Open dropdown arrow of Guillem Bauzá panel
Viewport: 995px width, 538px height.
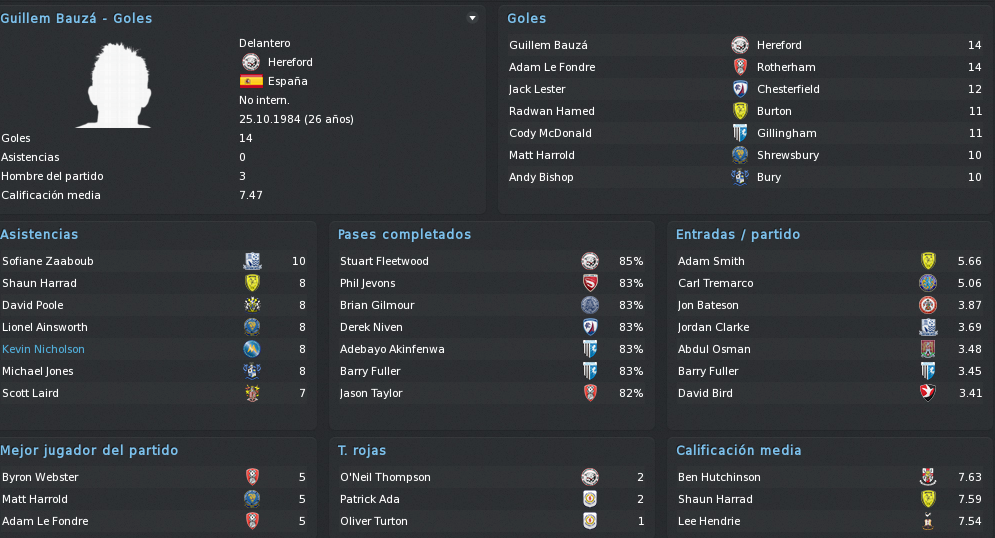(x=472, y=18)
